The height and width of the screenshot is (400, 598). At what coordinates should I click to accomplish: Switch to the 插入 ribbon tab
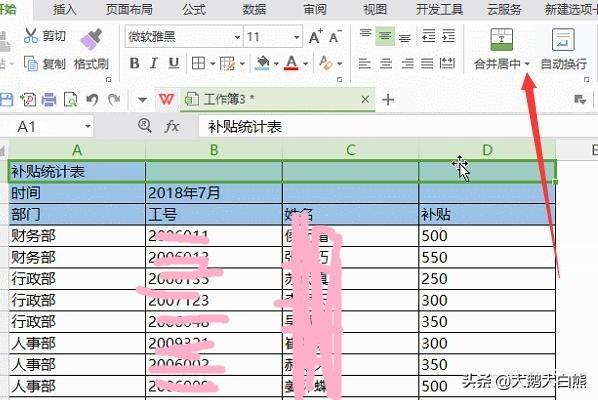64,10
